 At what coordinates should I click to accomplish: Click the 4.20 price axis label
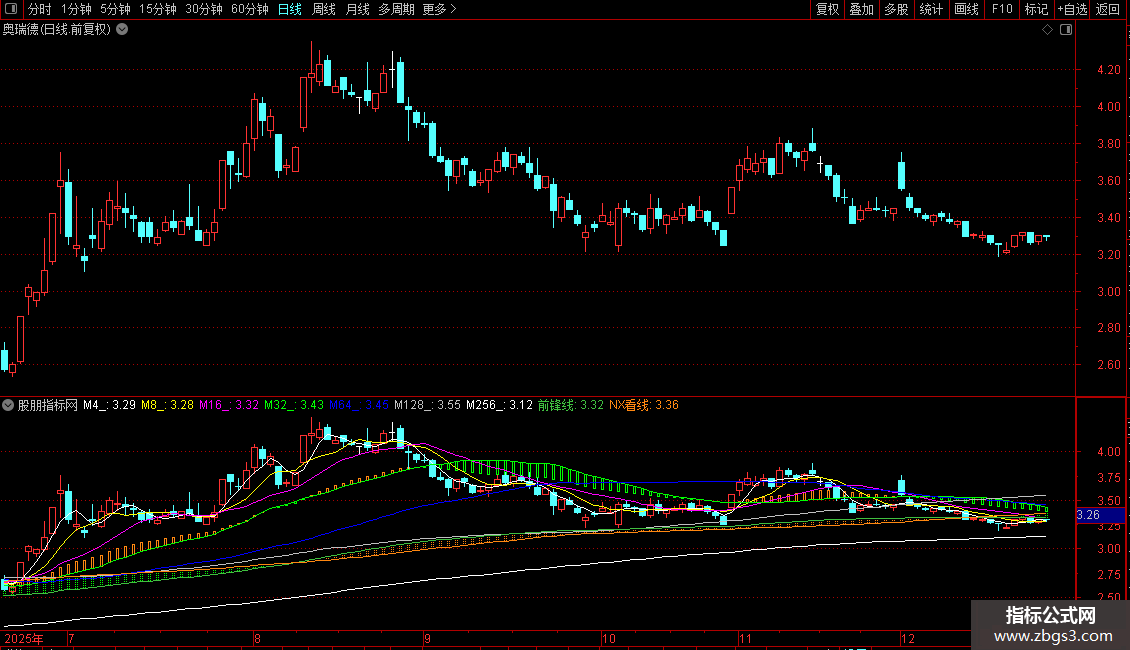(x=1108, y=70)
